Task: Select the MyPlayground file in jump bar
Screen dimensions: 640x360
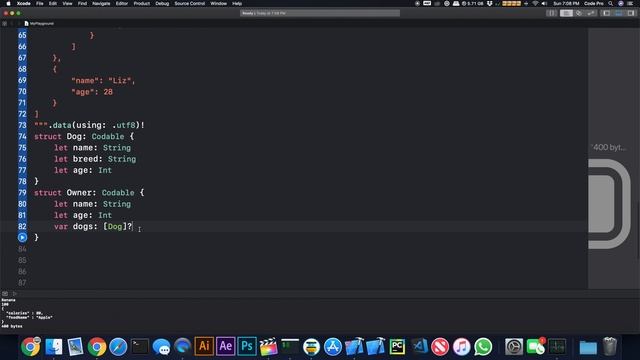Action: pos(40,24)
